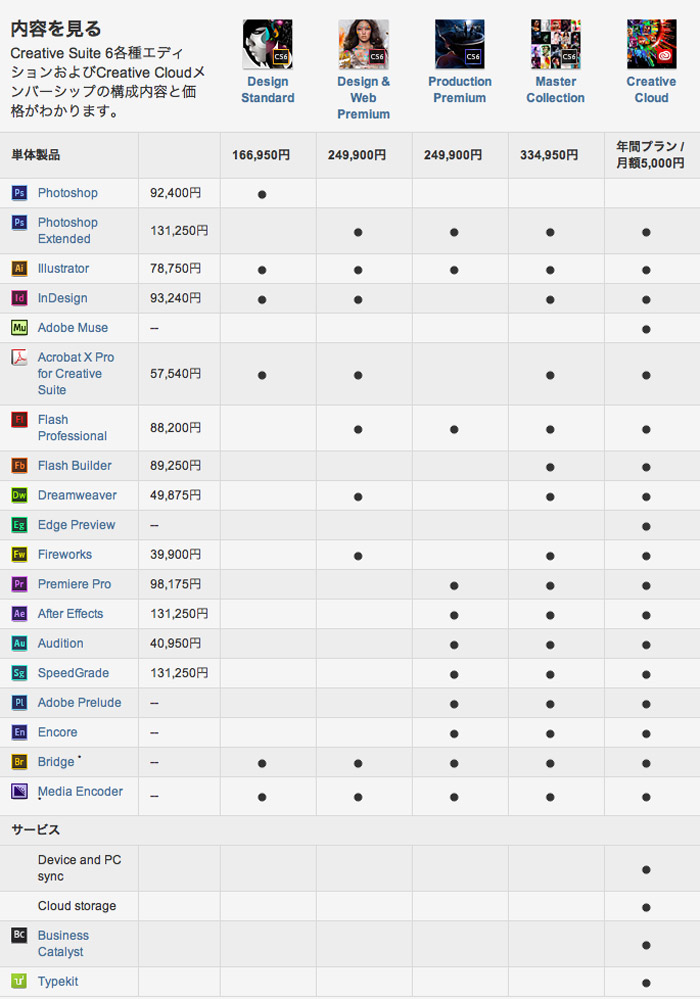The width and height of the screenshot is (700, 999).
Task: Select the 内容を見る heading text
Action: [56, 29]
